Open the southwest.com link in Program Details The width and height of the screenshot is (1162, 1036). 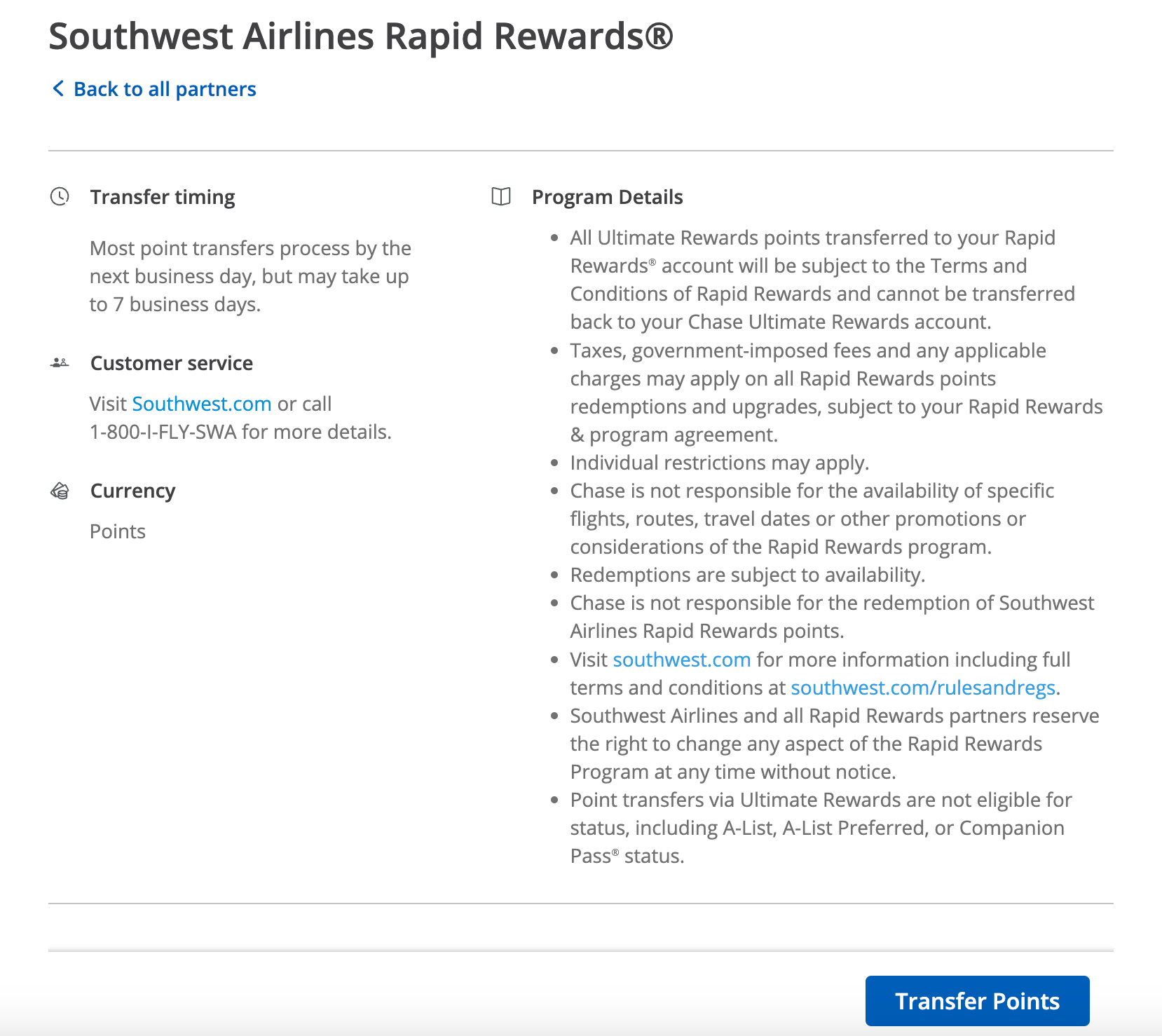click(681, 660)
